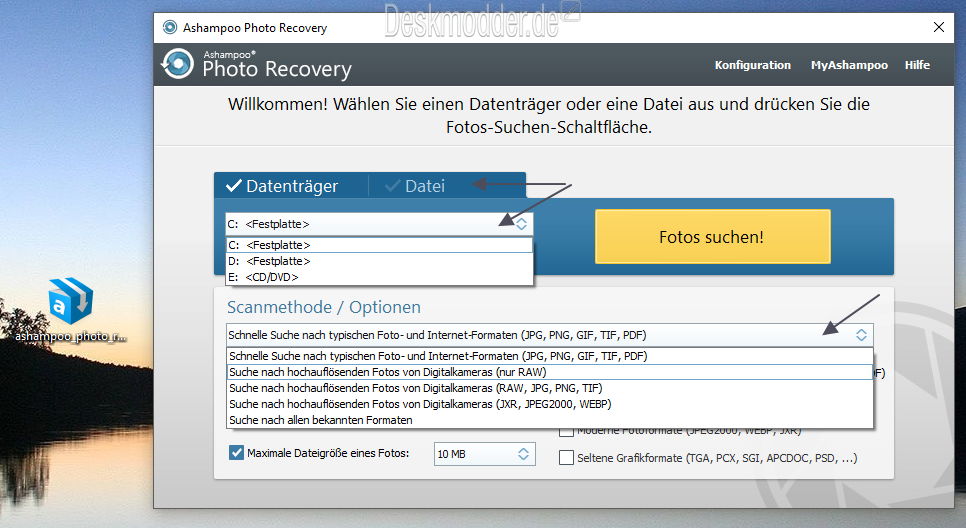
Task: Open the ashampoo_photo_r... desktop installer icon
Action: pyautogui.click(x=70, y=310)
